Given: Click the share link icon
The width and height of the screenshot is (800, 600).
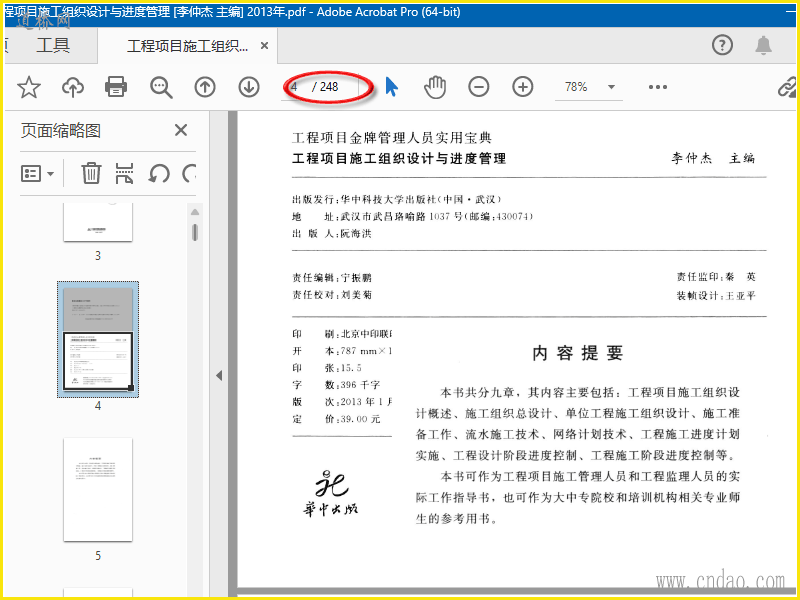Looking at the screenshot, I should point(787,87).
